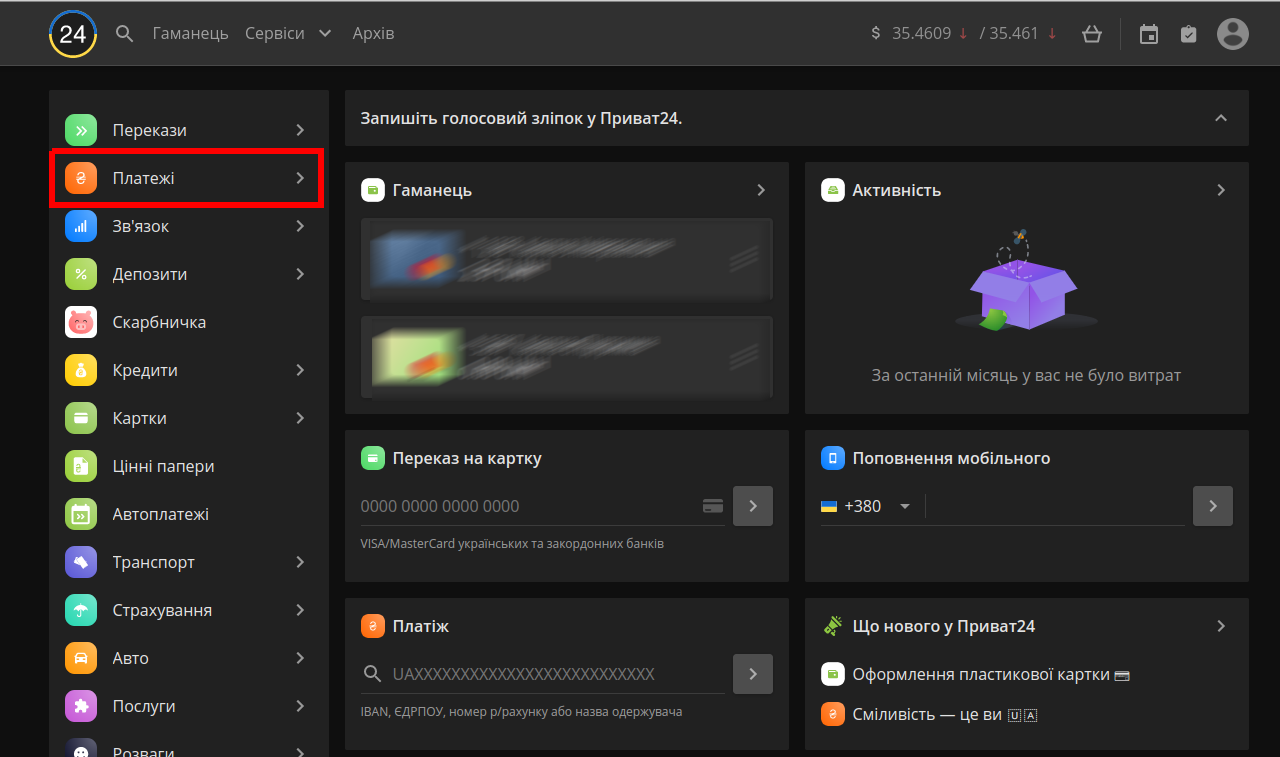Click the megaphone icon near Що нового
The width and height of the screenshot is (1280, 757).
pyautogui.click(x=833, y=626)
